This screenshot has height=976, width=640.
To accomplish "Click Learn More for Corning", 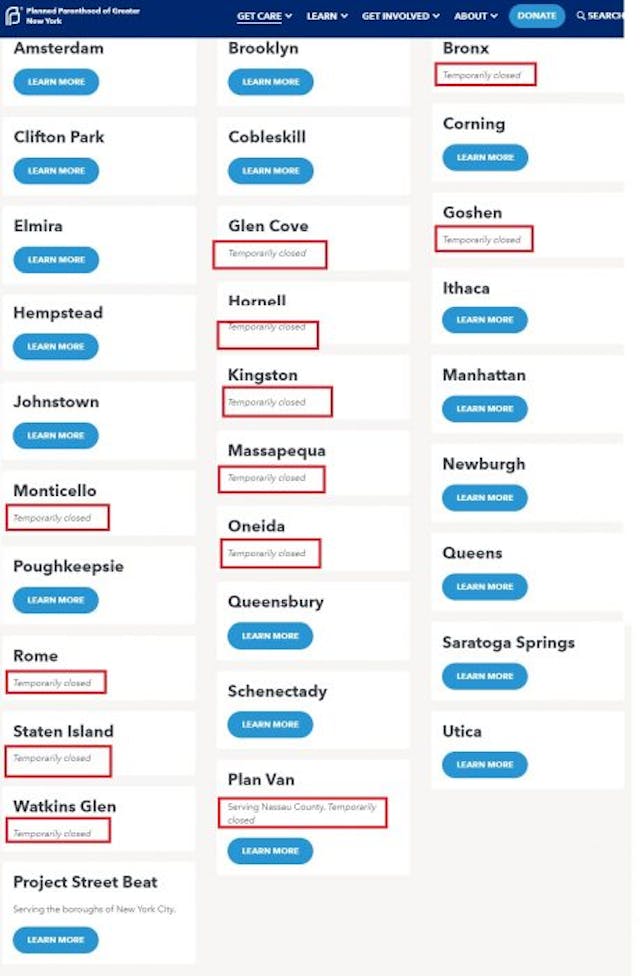I will pyautogui.click(x=485, y=157).
